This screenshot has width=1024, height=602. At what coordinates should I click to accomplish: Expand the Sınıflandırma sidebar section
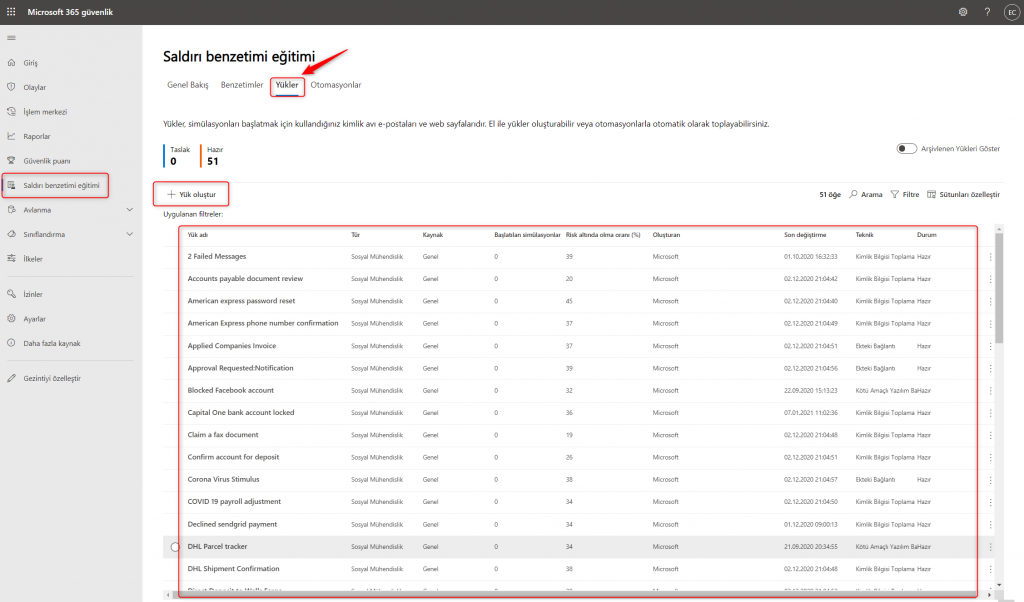coord(130,234)
